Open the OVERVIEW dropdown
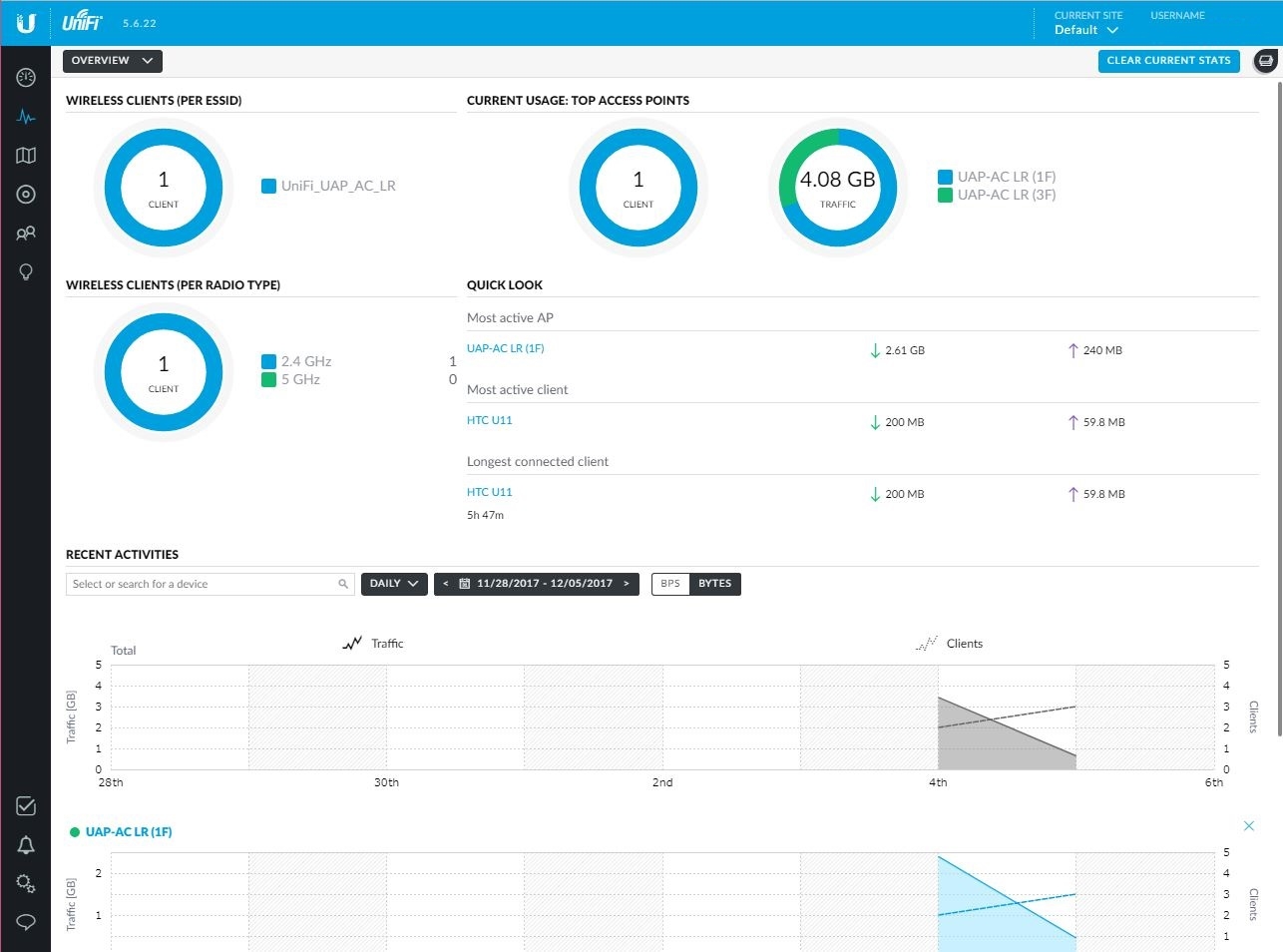The height and width of the screenshot is (952, 1283). [113, 61]
